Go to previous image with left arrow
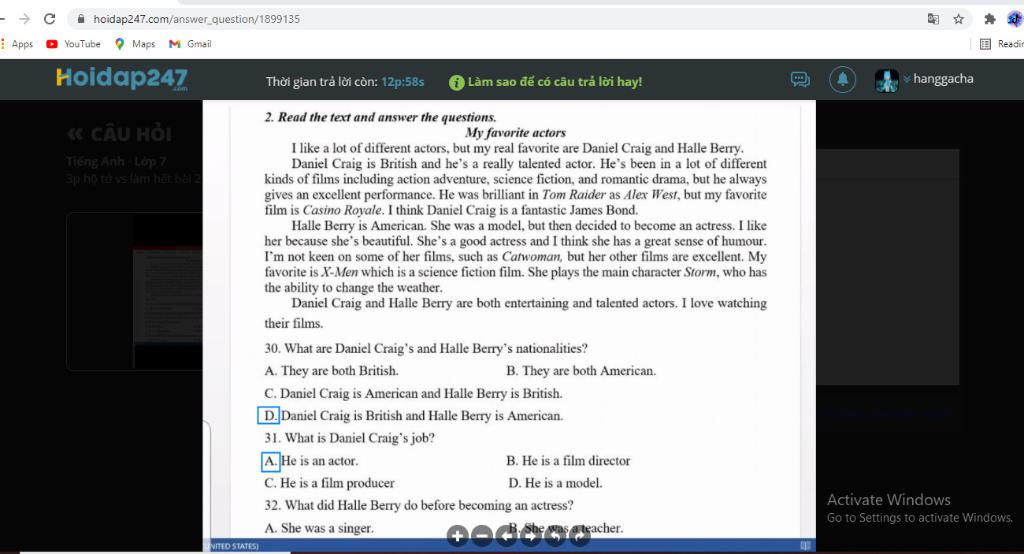 click(x=506, y=536)
